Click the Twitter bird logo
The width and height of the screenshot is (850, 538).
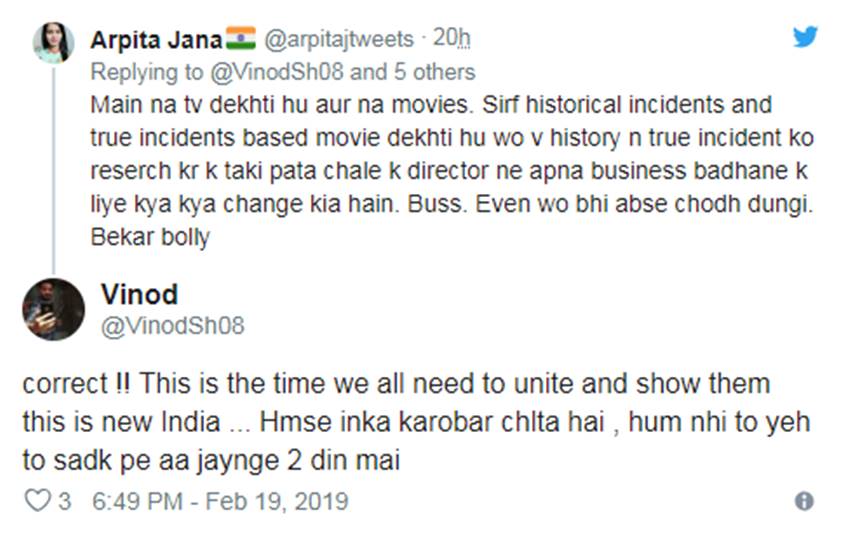click(805, 38)
